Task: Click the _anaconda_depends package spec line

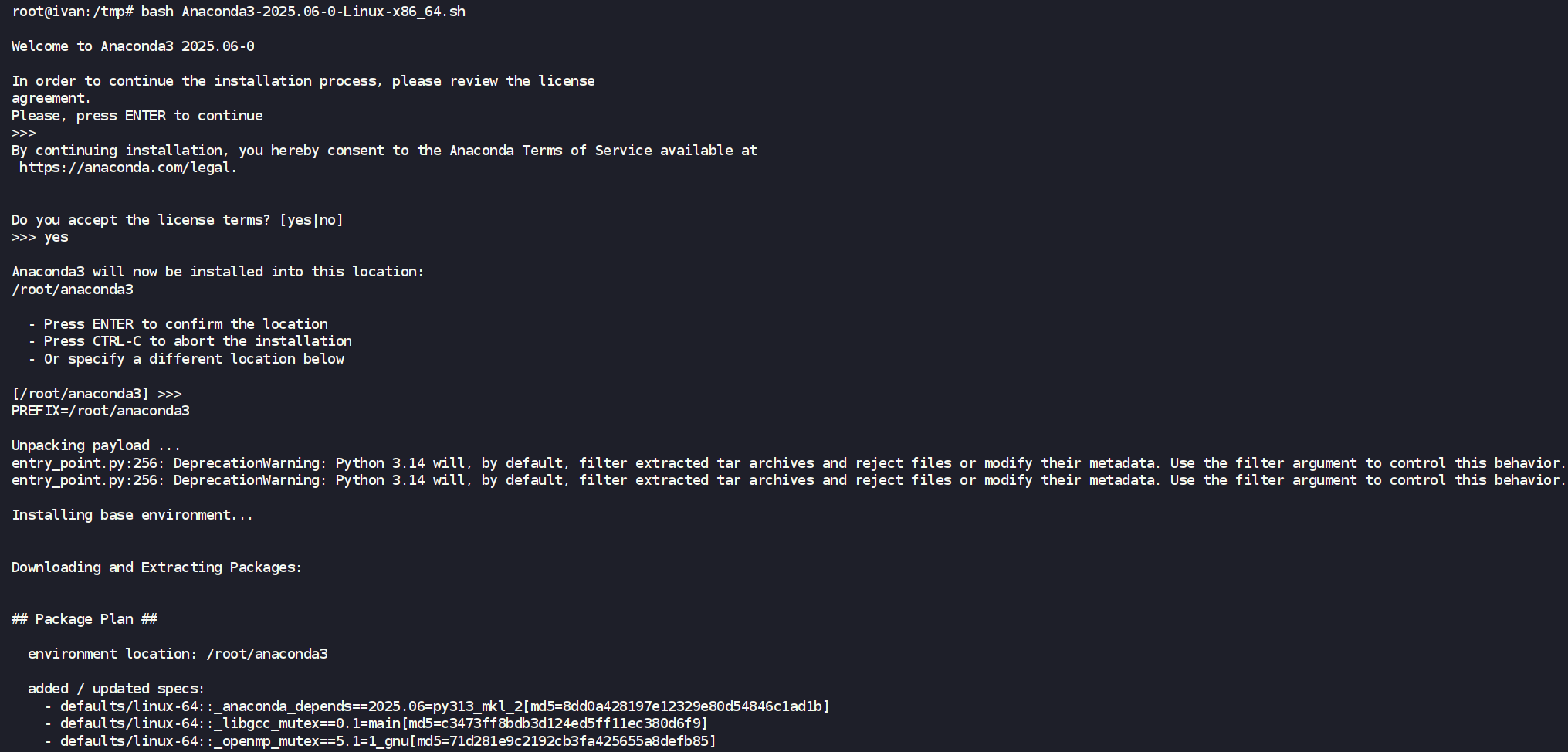Action: coord(444,706)
